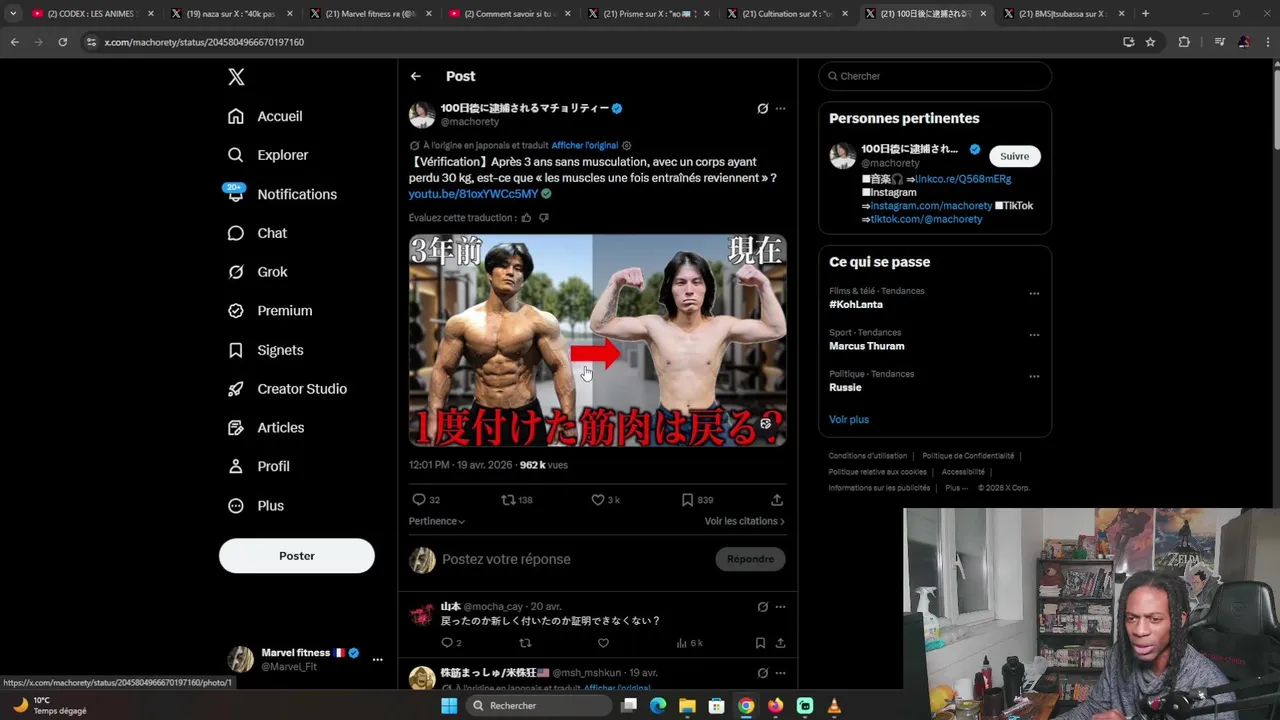The image size is (1280, 720).
Task: Open the #KohLanta trend
Action: 856,304
